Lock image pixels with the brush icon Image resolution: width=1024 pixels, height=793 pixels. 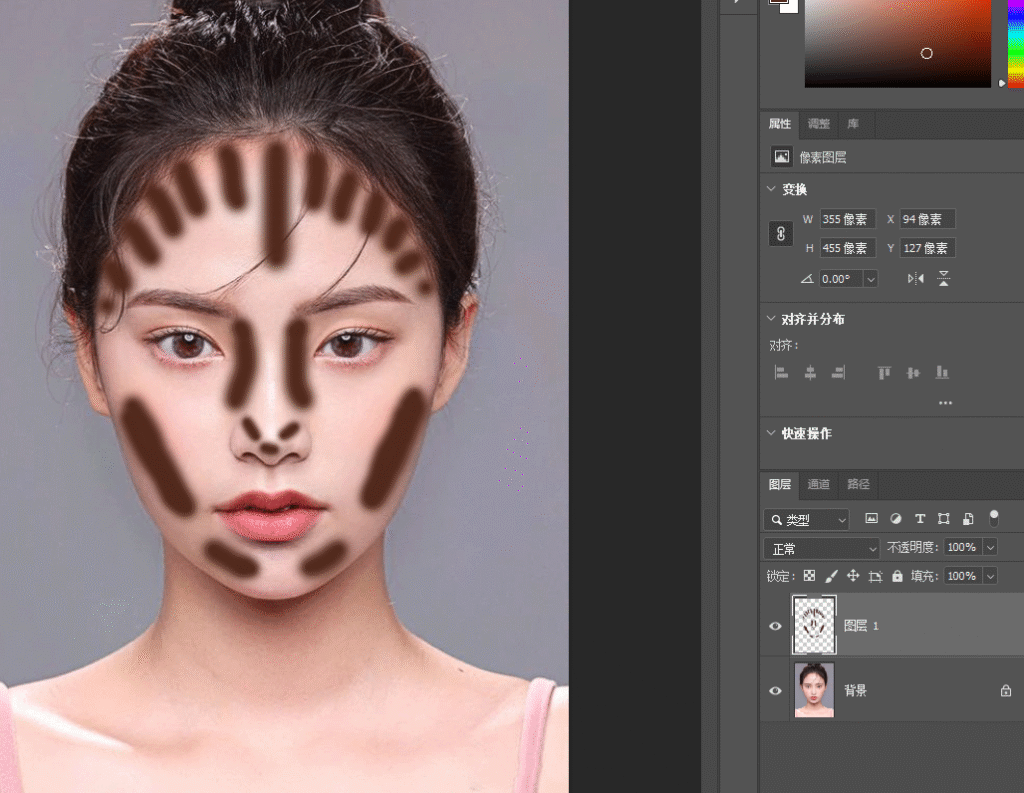[831, 576]
